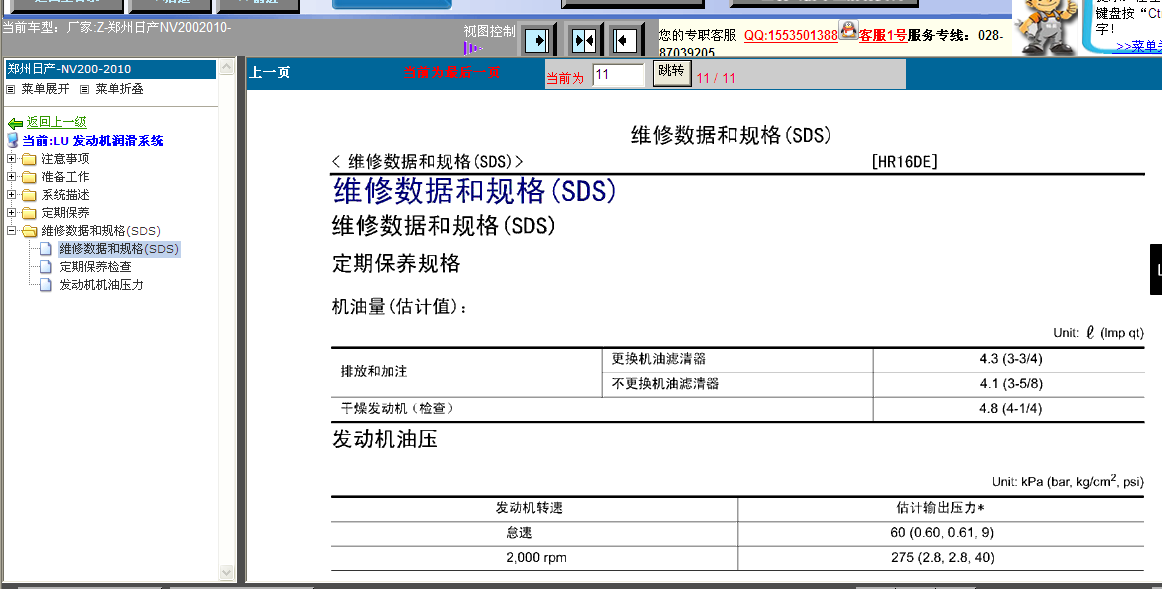Click the 4.8 (4-1/4) value cell
The image size is (1162, 589).
[1011, 408]
